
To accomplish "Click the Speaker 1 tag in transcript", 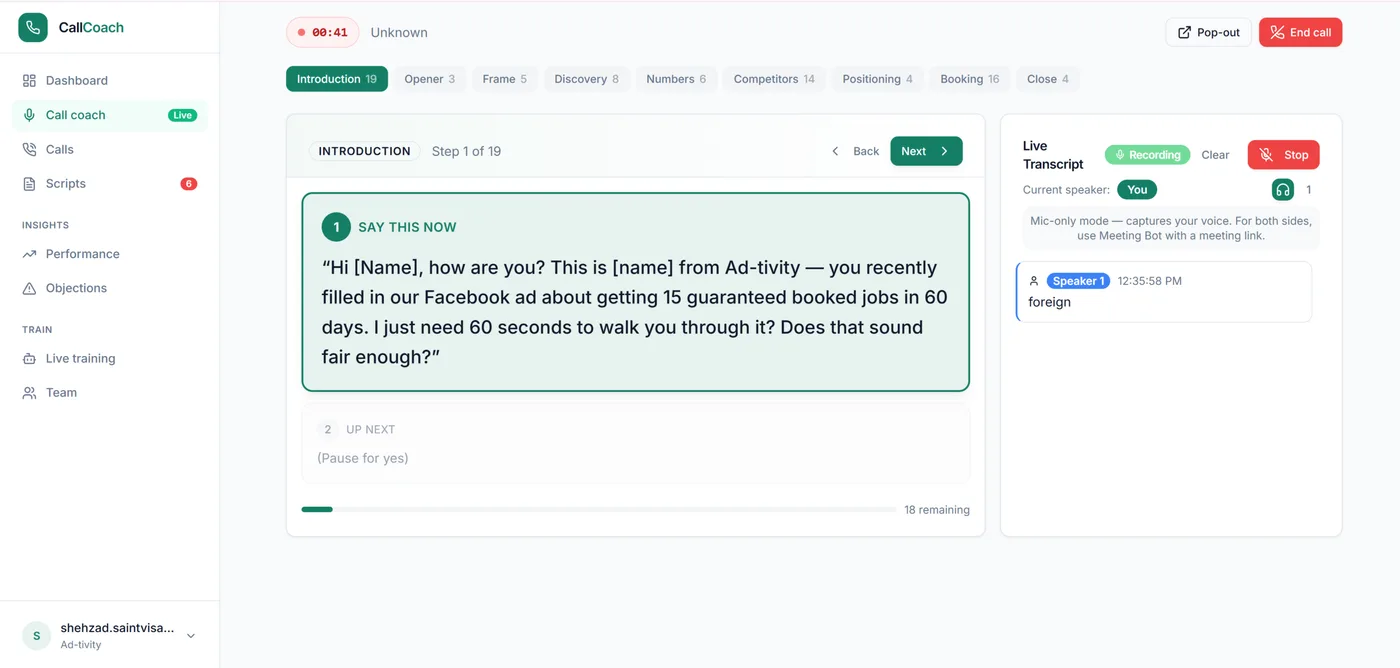I will (1078, 281).
